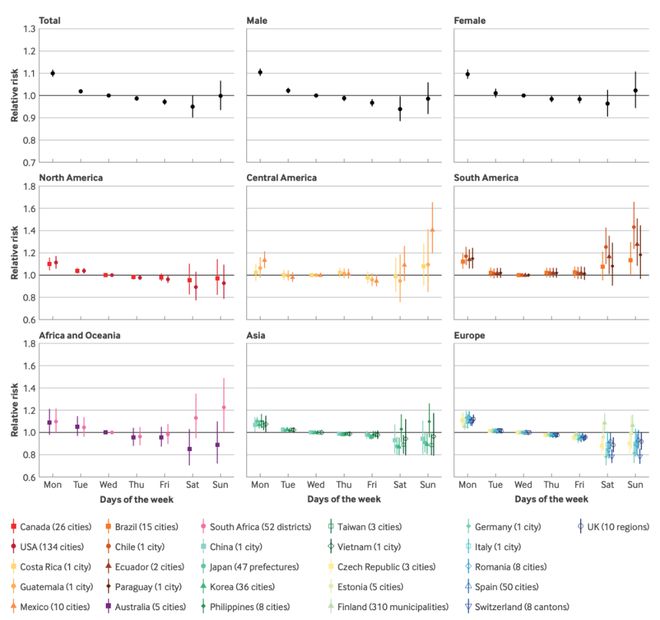Click the China teal square legend marker
The image size is (660, 620).
[x=203, y=546]
